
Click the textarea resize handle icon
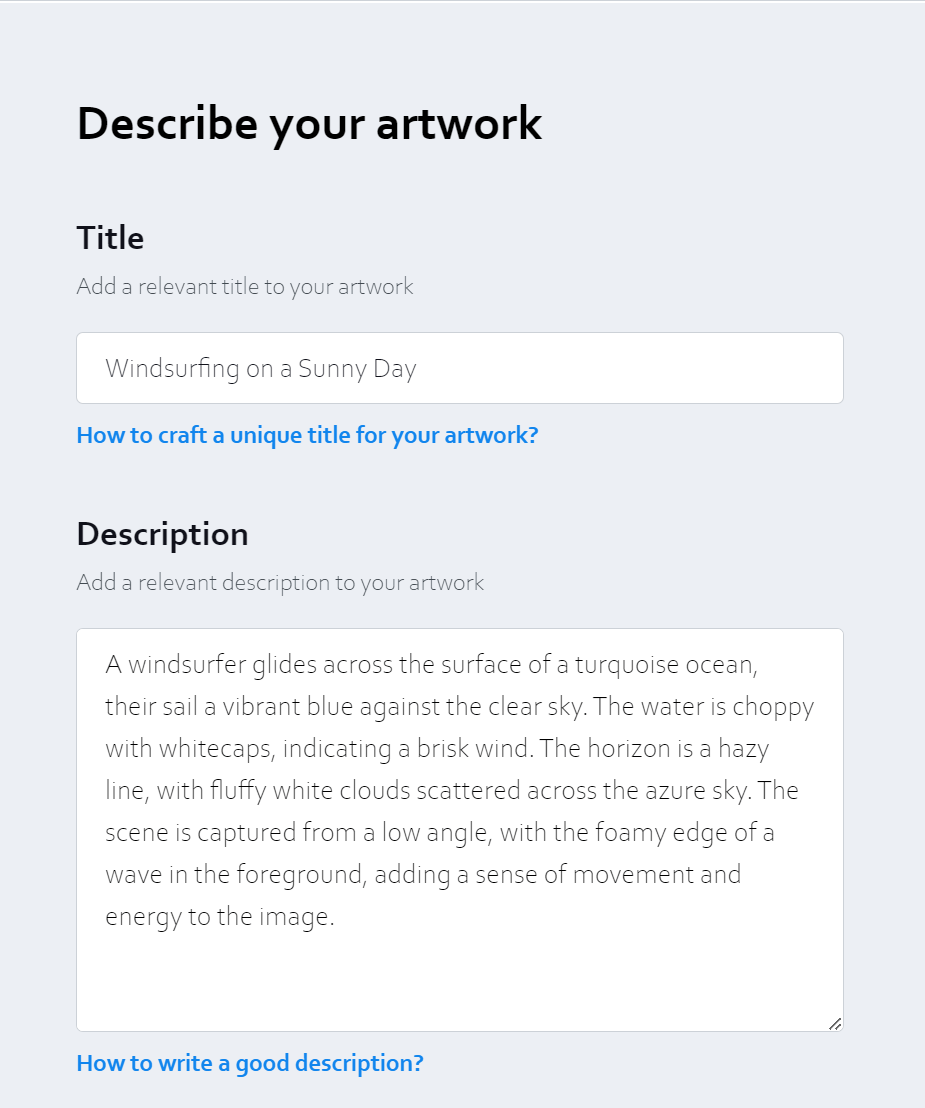(x=835, y=1023)
